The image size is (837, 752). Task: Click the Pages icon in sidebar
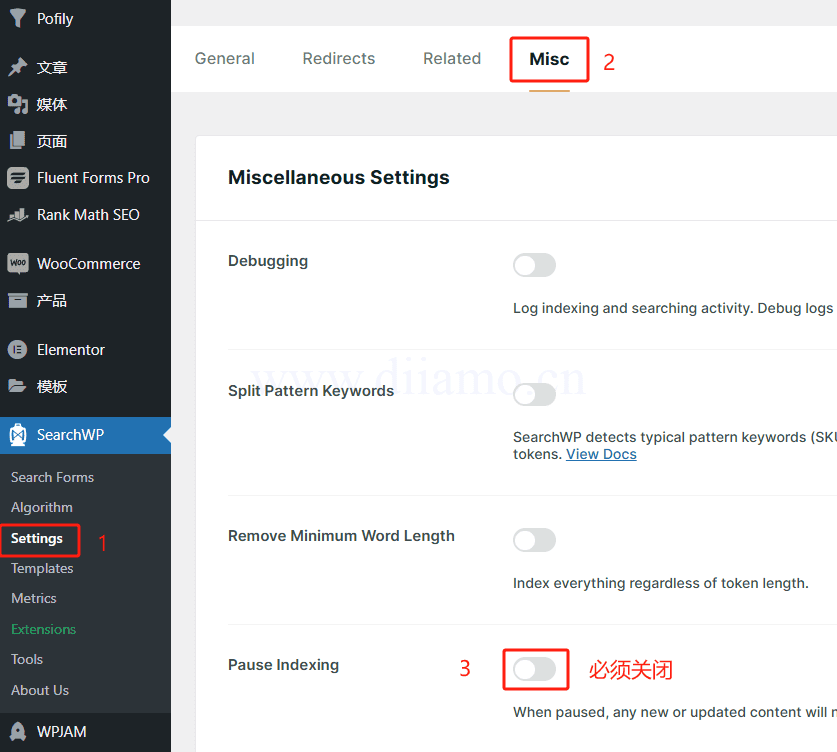point(18,141)
